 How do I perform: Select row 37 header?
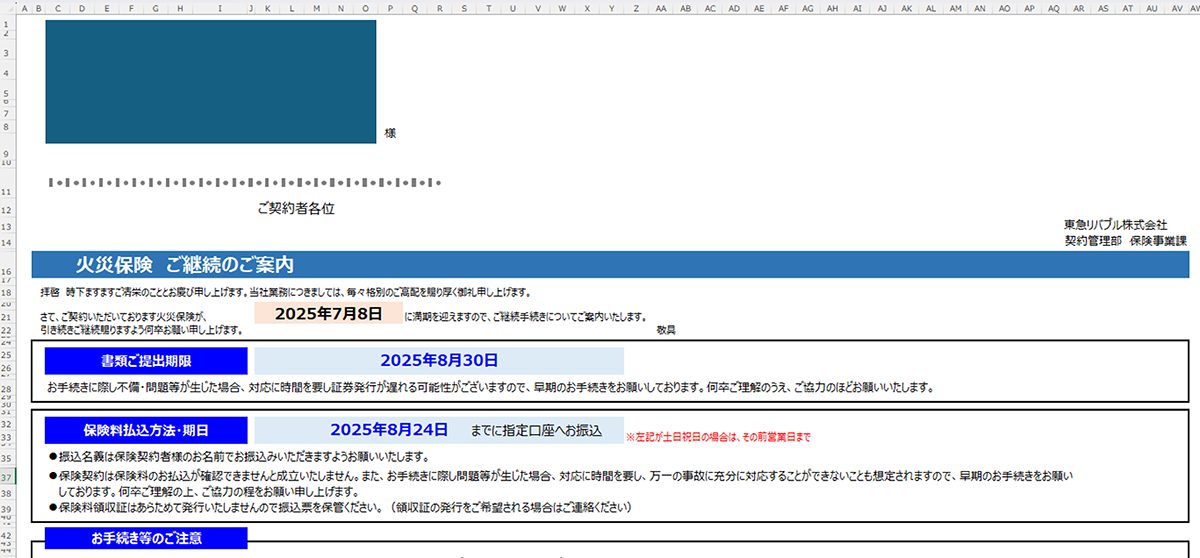[8, 478]
